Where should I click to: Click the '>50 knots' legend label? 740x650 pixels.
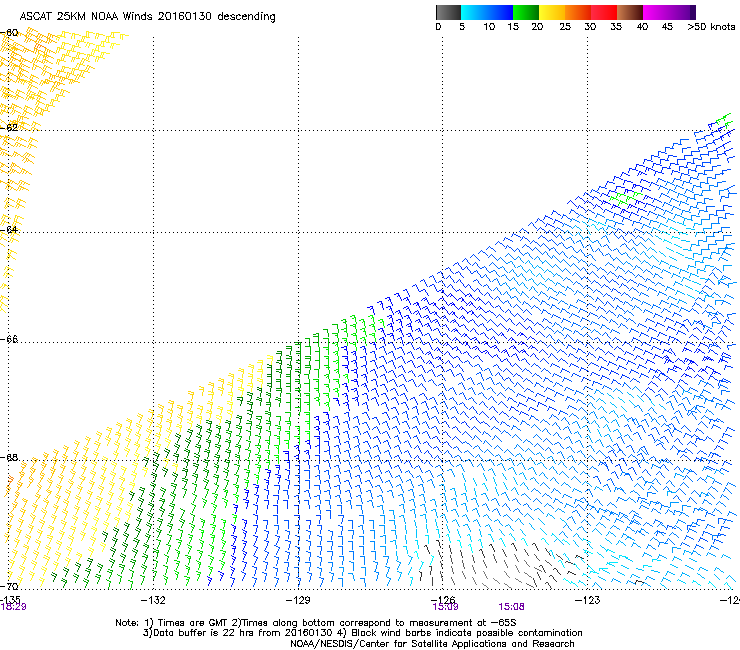(711, 27)
